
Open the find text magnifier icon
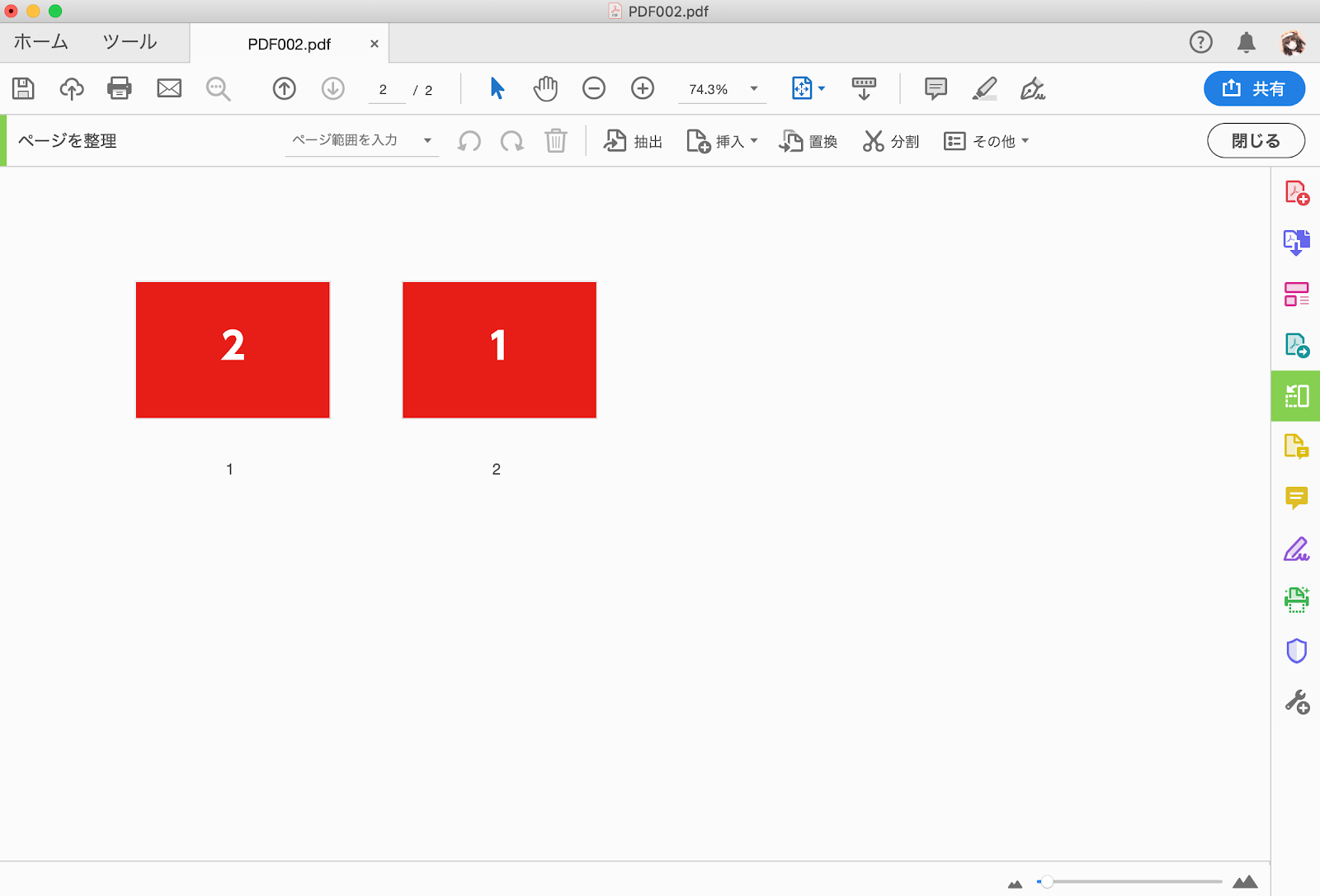(218, 88)
